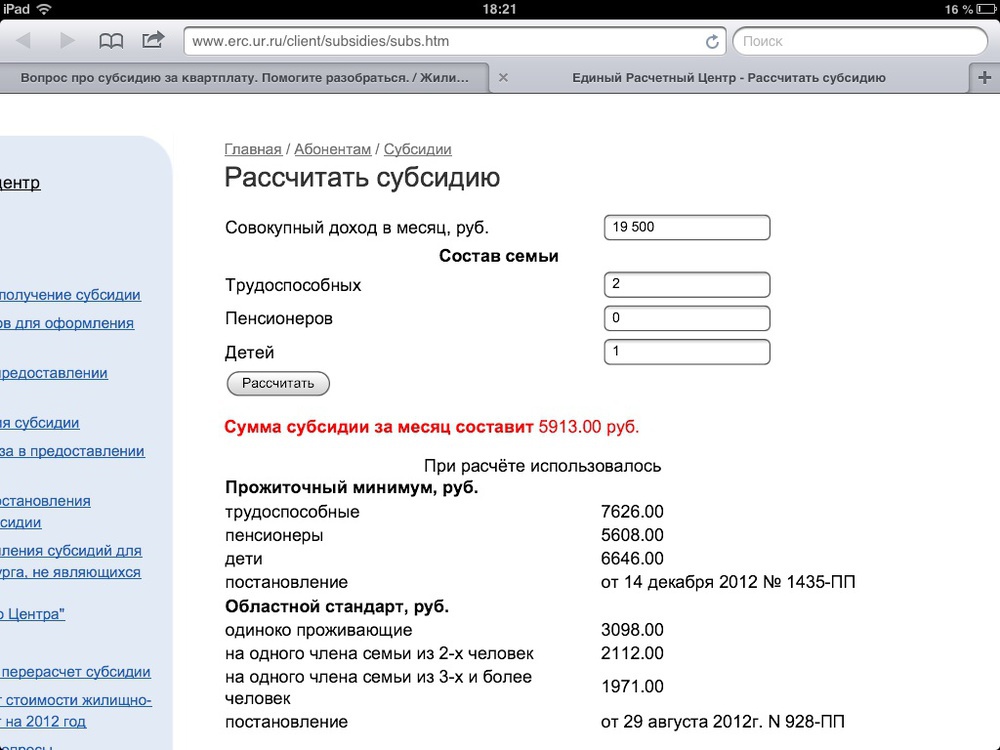1000x750 pixels.
Task: Switch to the 'Вопрос про субсидию за квартплату' tab
Action: [x=244, y=78]
